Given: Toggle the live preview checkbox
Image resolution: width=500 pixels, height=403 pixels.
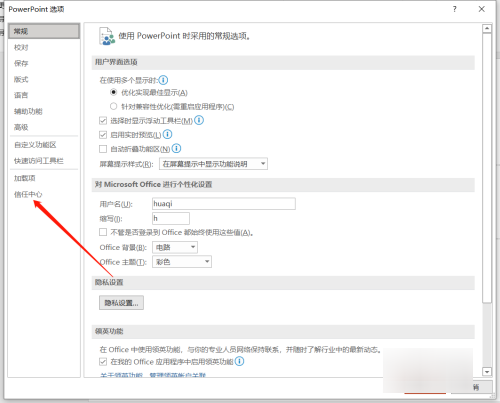Looking at the screenshot, I should tap(103, 135).
